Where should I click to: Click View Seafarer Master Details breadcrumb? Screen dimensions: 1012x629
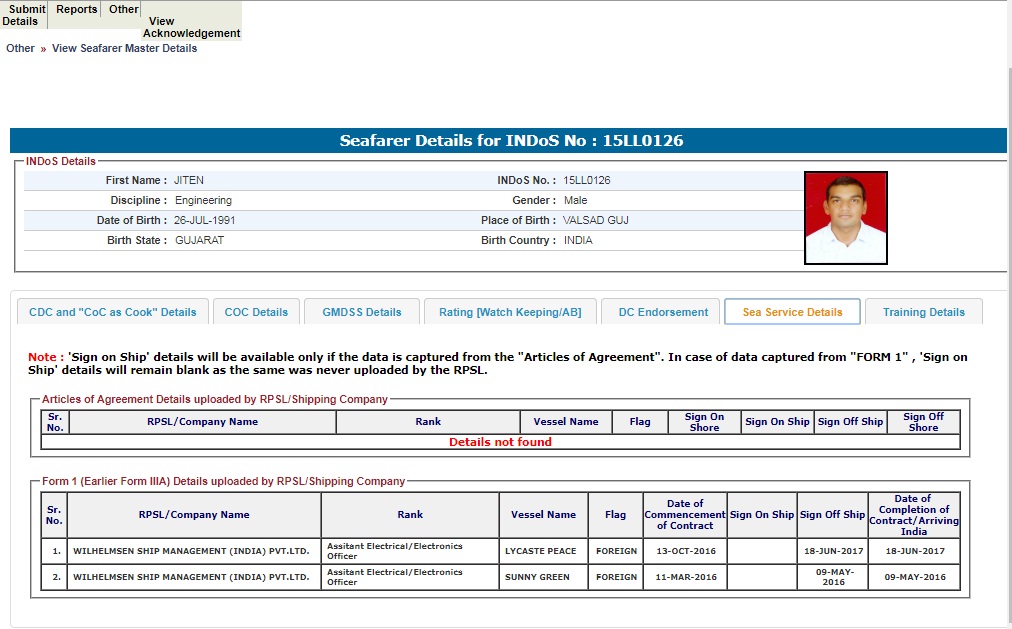click(x=124, y=48)
